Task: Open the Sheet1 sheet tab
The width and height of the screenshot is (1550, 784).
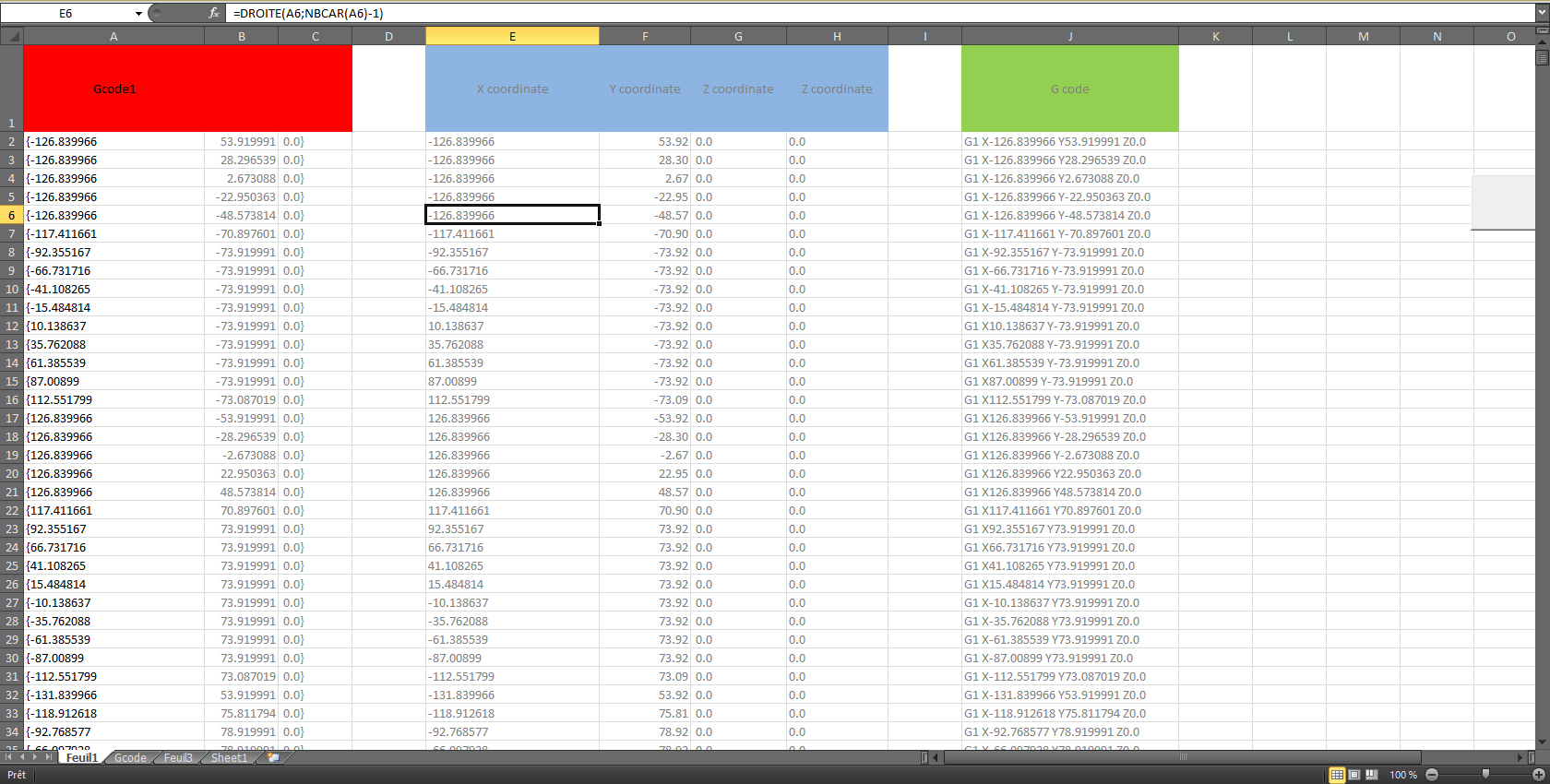Action: click(x=229, y=757)
